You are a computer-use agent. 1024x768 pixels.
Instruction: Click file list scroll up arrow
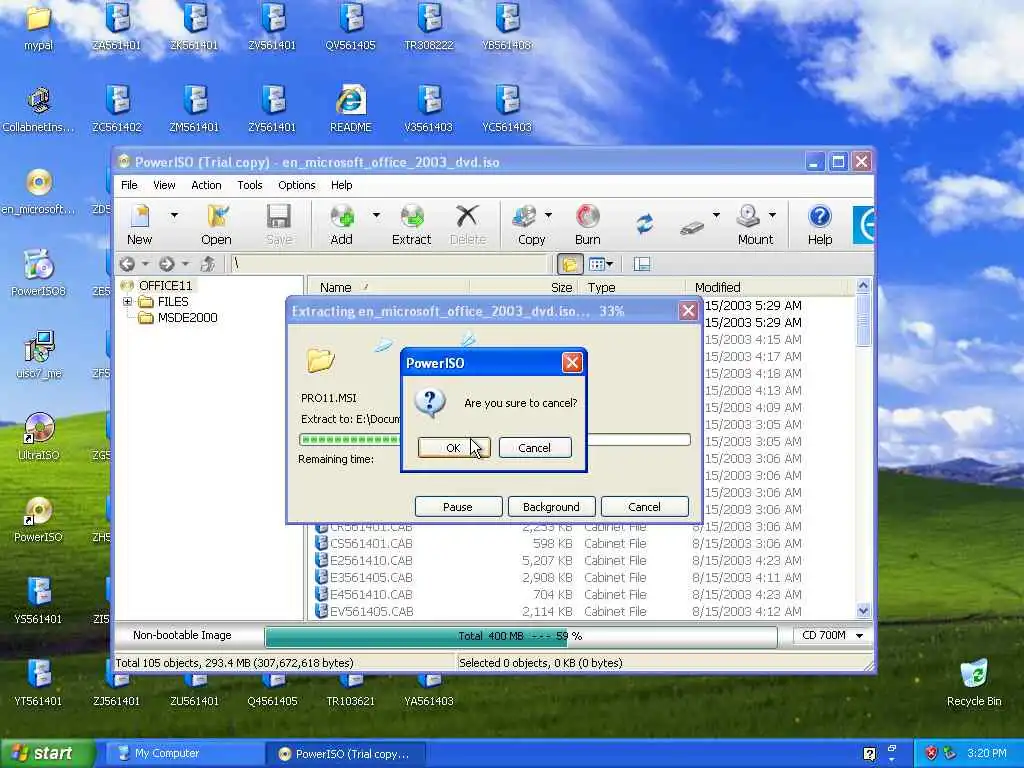pos(863,285)
